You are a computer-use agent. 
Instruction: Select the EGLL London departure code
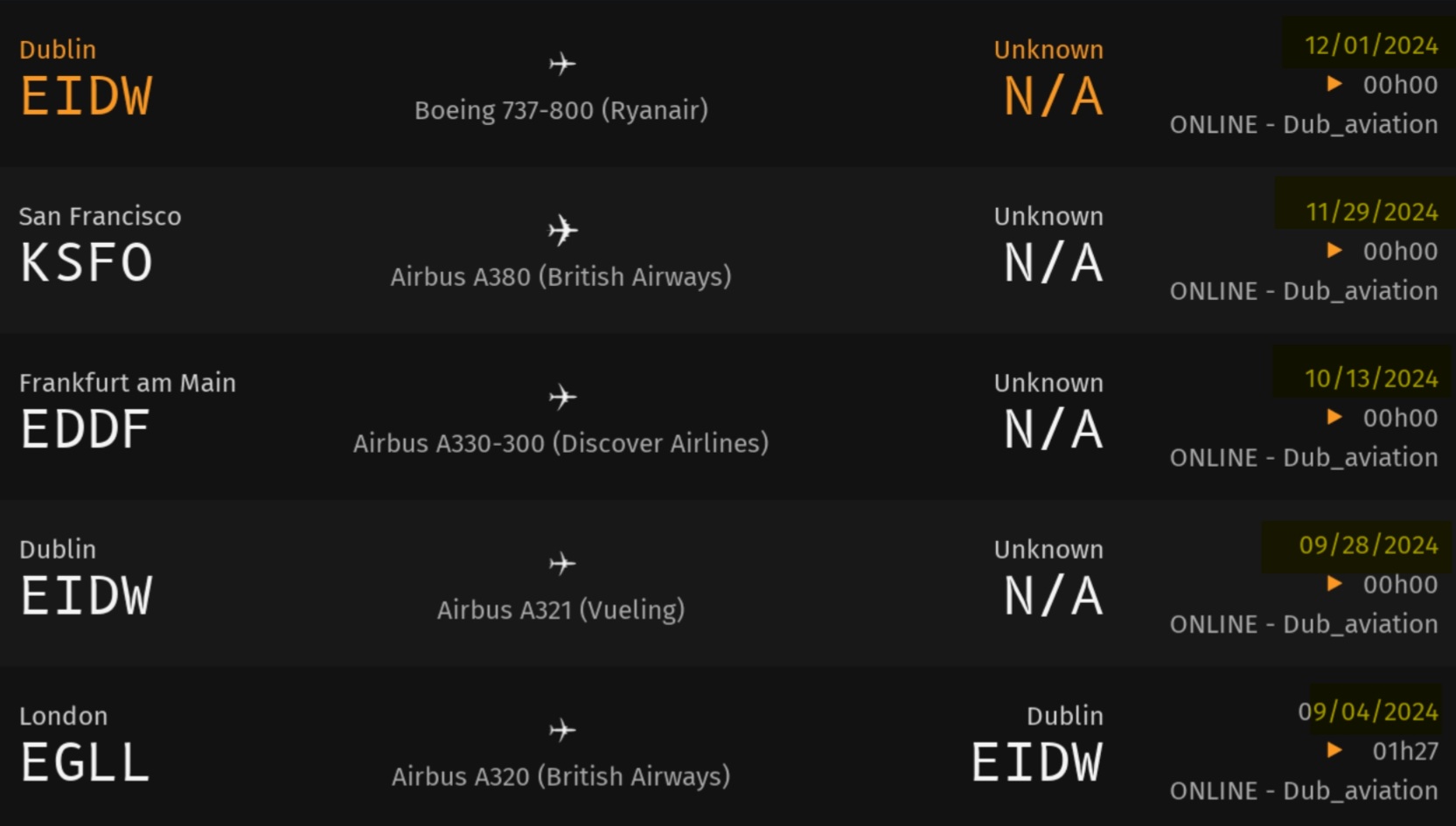[85, 762]
